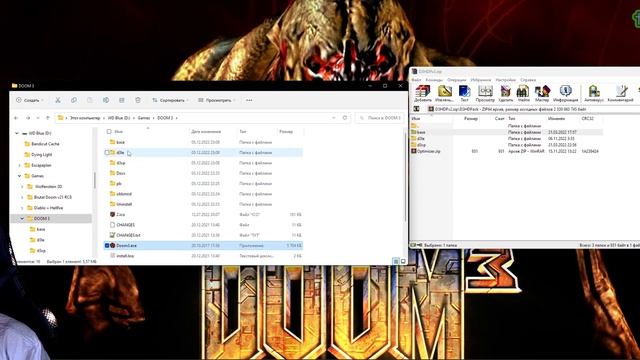Click WinRAR's Найти (Find) toolbar icon
640x360 pixels.
523,93
